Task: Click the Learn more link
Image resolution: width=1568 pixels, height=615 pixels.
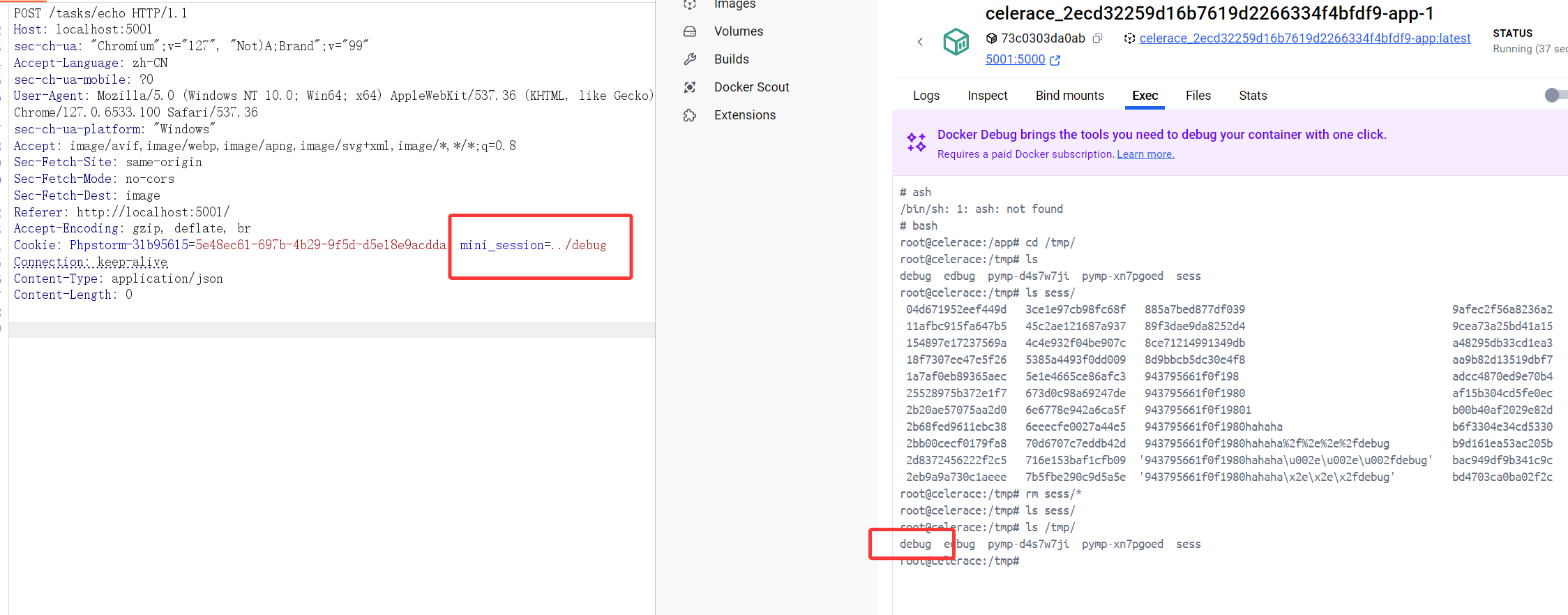Action: pos(1145,154)
